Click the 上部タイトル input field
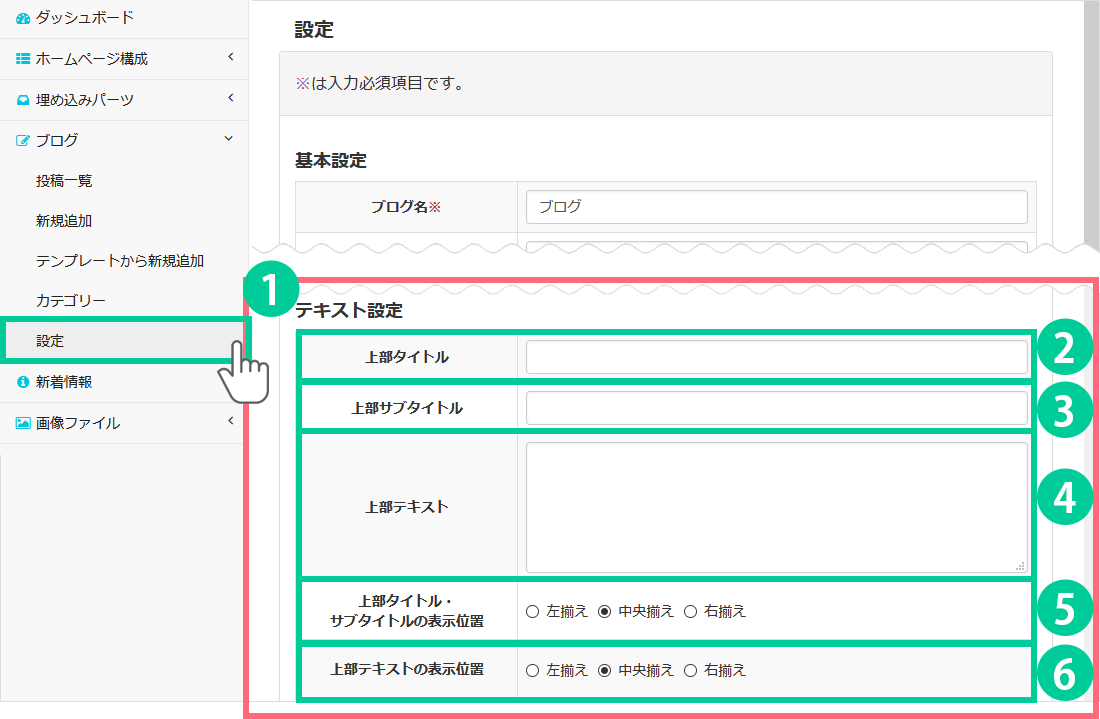The width and height of the screenshot is (1100, 719). 776,357
